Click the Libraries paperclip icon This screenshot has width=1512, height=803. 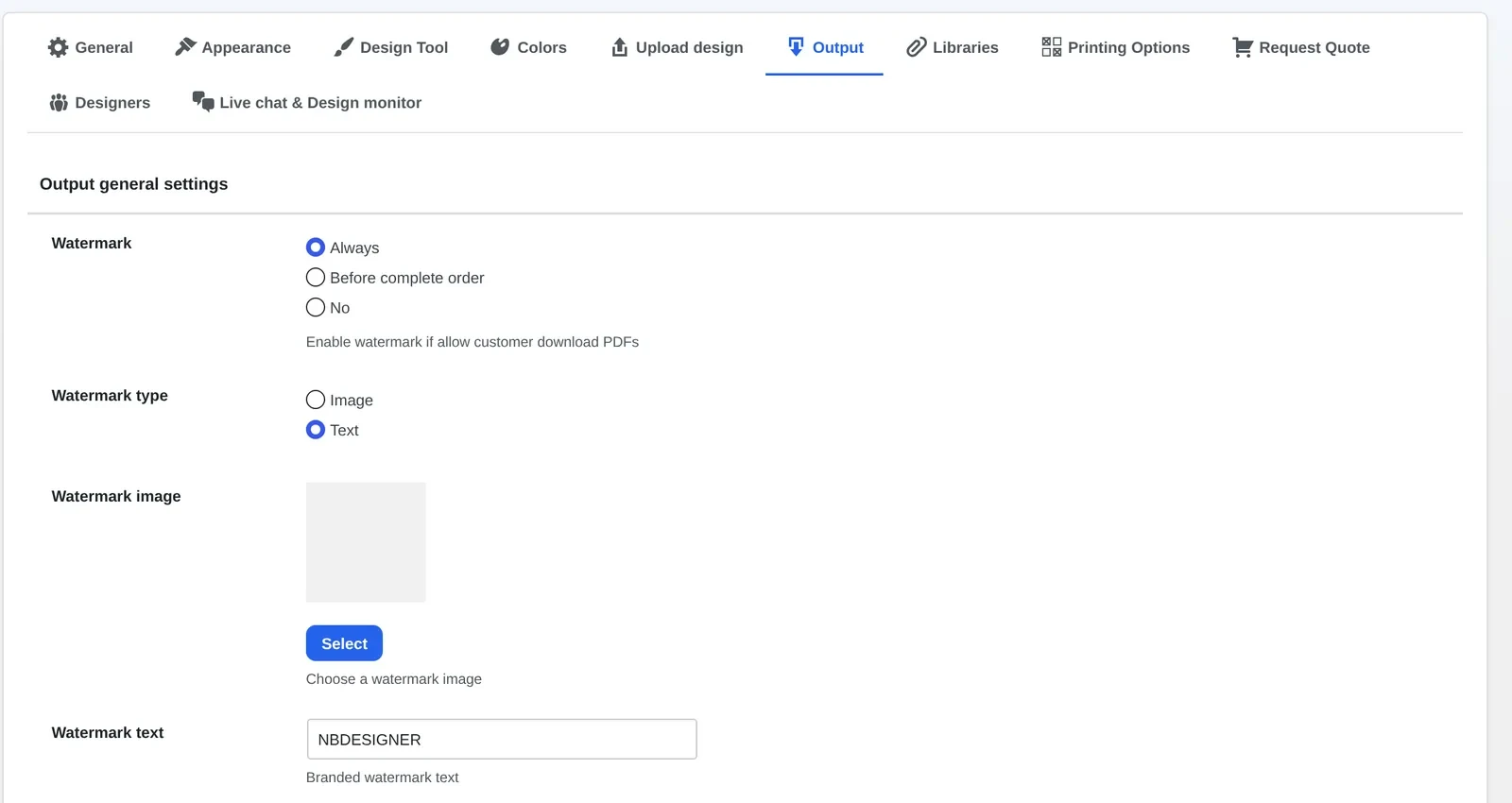point(916,47)
